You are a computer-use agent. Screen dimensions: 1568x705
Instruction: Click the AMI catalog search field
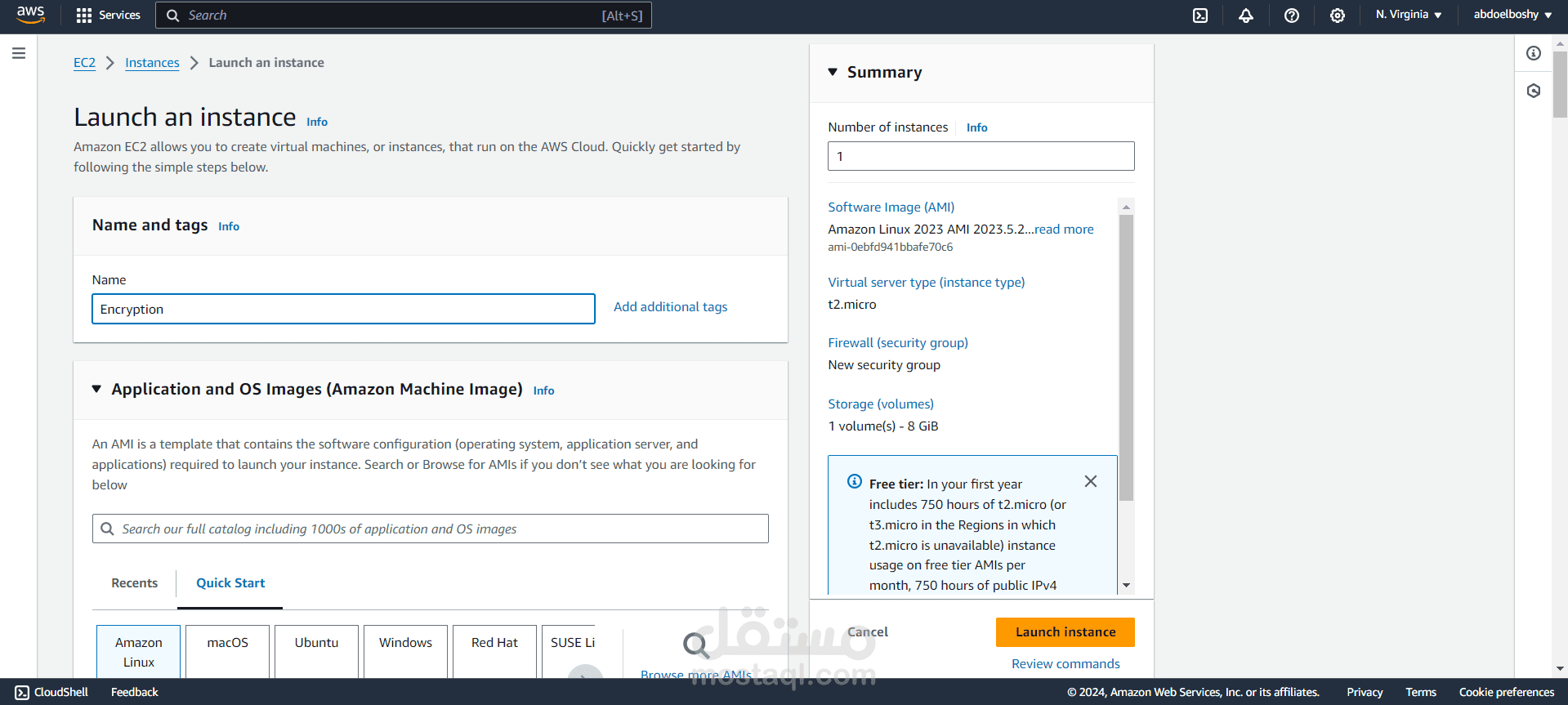pyautogui.click(x=441, y=529)
